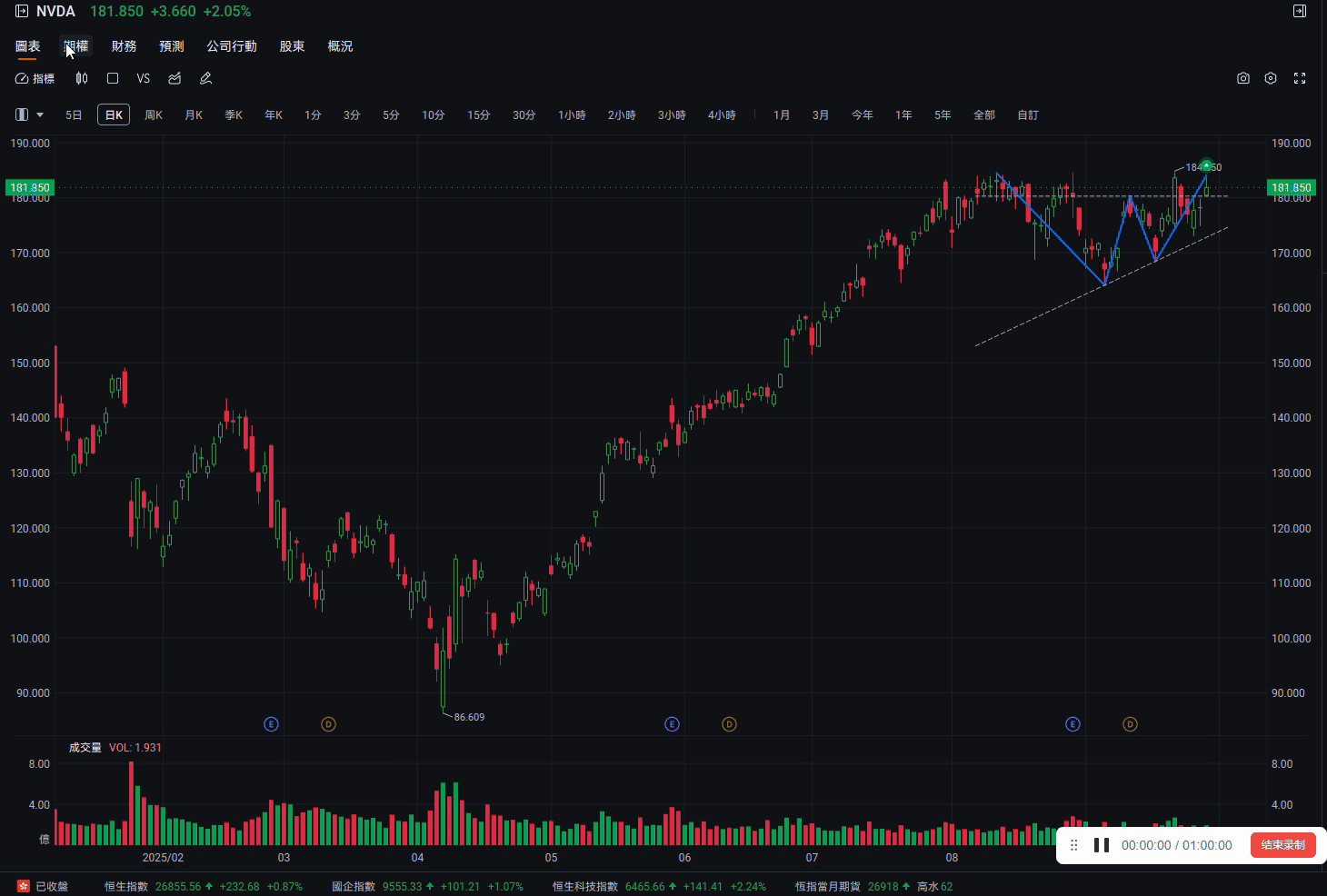
Task: Click the expand panel icon beside NVDA
Action: 22,11
